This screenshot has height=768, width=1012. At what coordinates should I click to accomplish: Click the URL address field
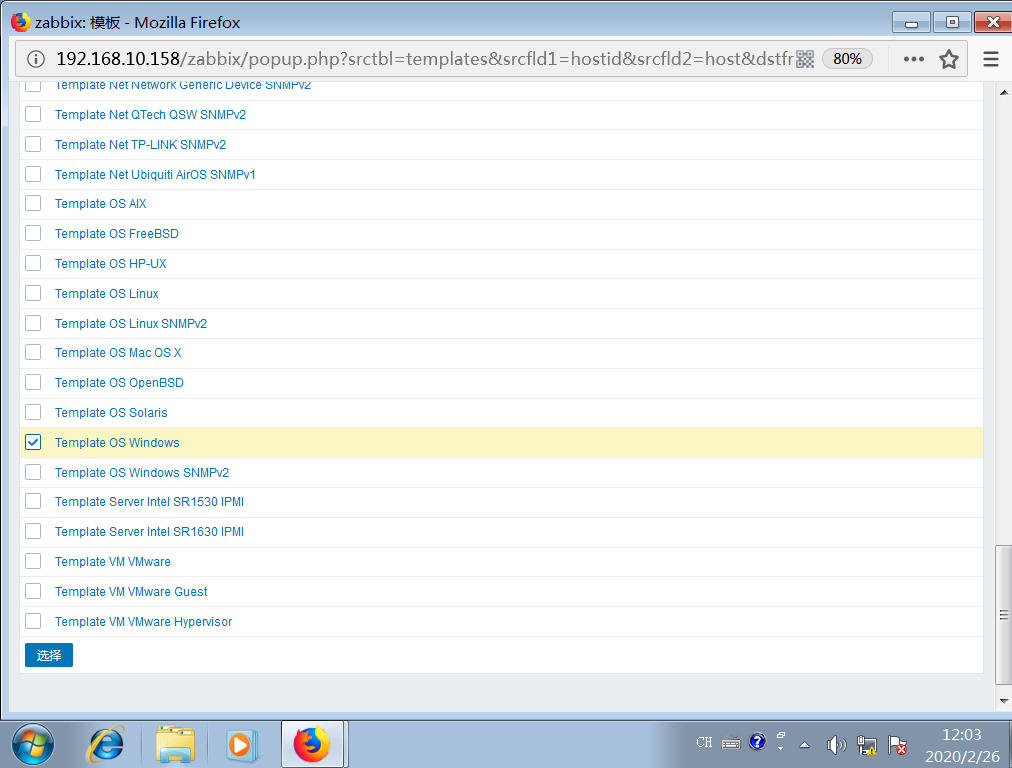coord(424,59)
